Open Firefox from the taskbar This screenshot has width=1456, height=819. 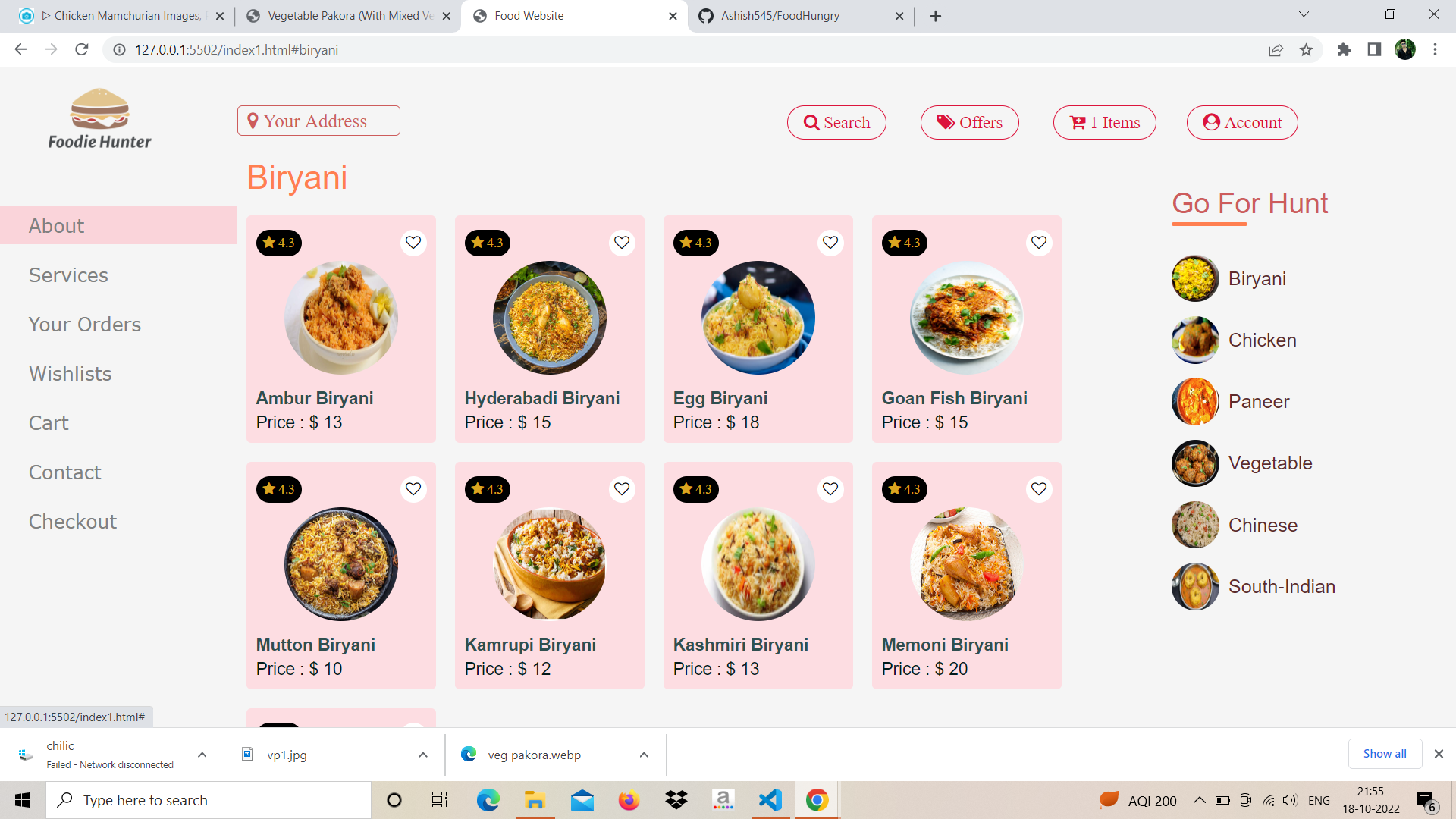tap(629, 800)
